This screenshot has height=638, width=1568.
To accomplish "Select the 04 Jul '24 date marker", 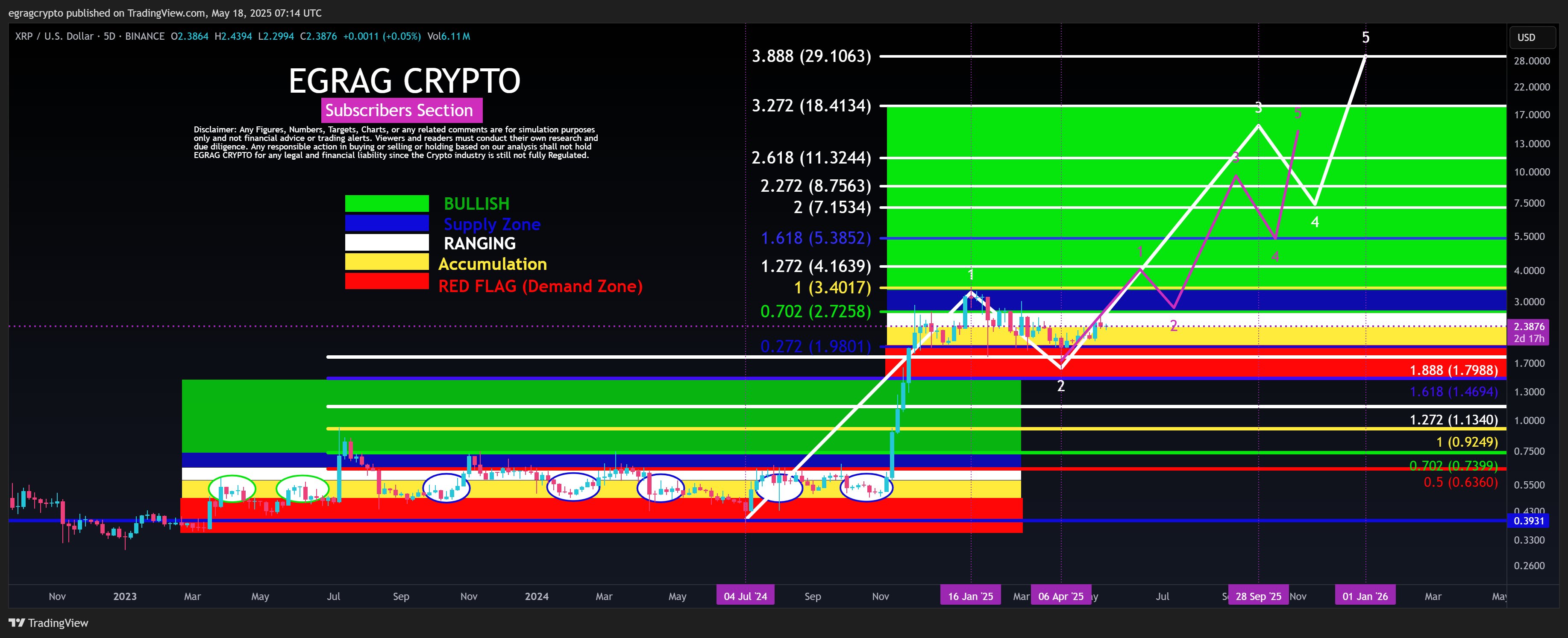I will point(746,596).
